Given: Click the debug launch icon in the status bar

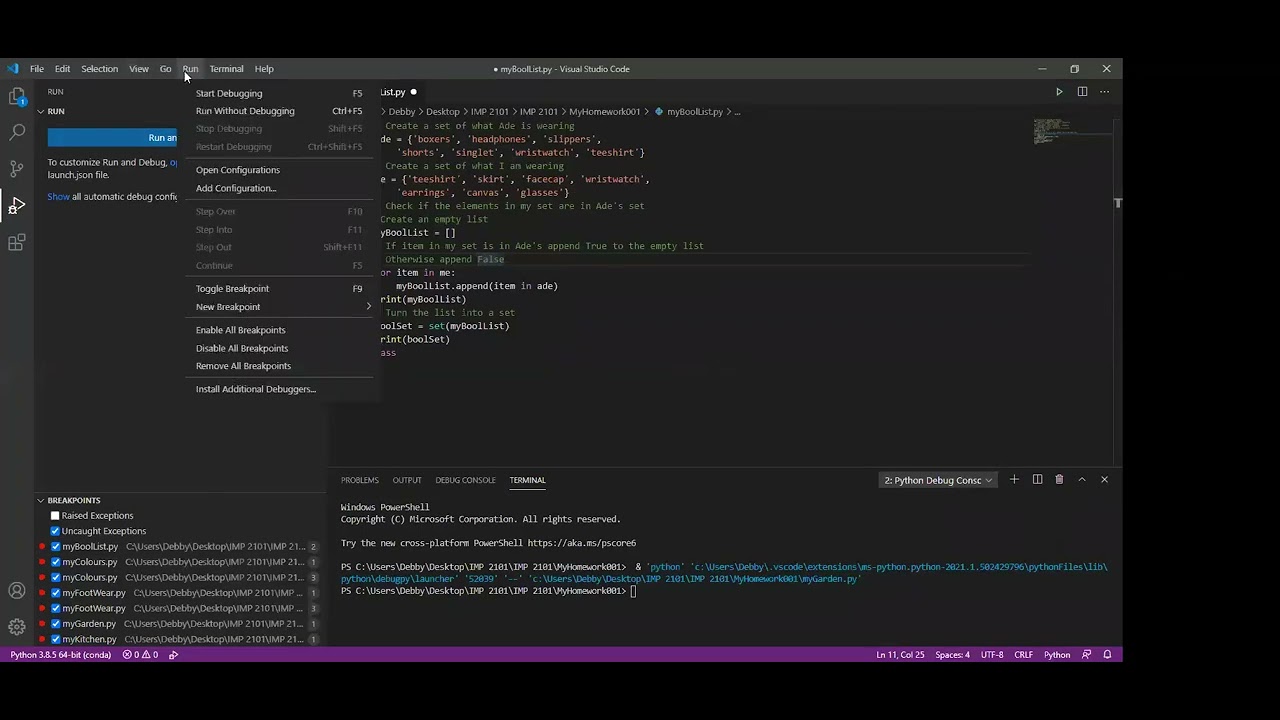Looking at the screenshot, I should click(x=174, y=655).
